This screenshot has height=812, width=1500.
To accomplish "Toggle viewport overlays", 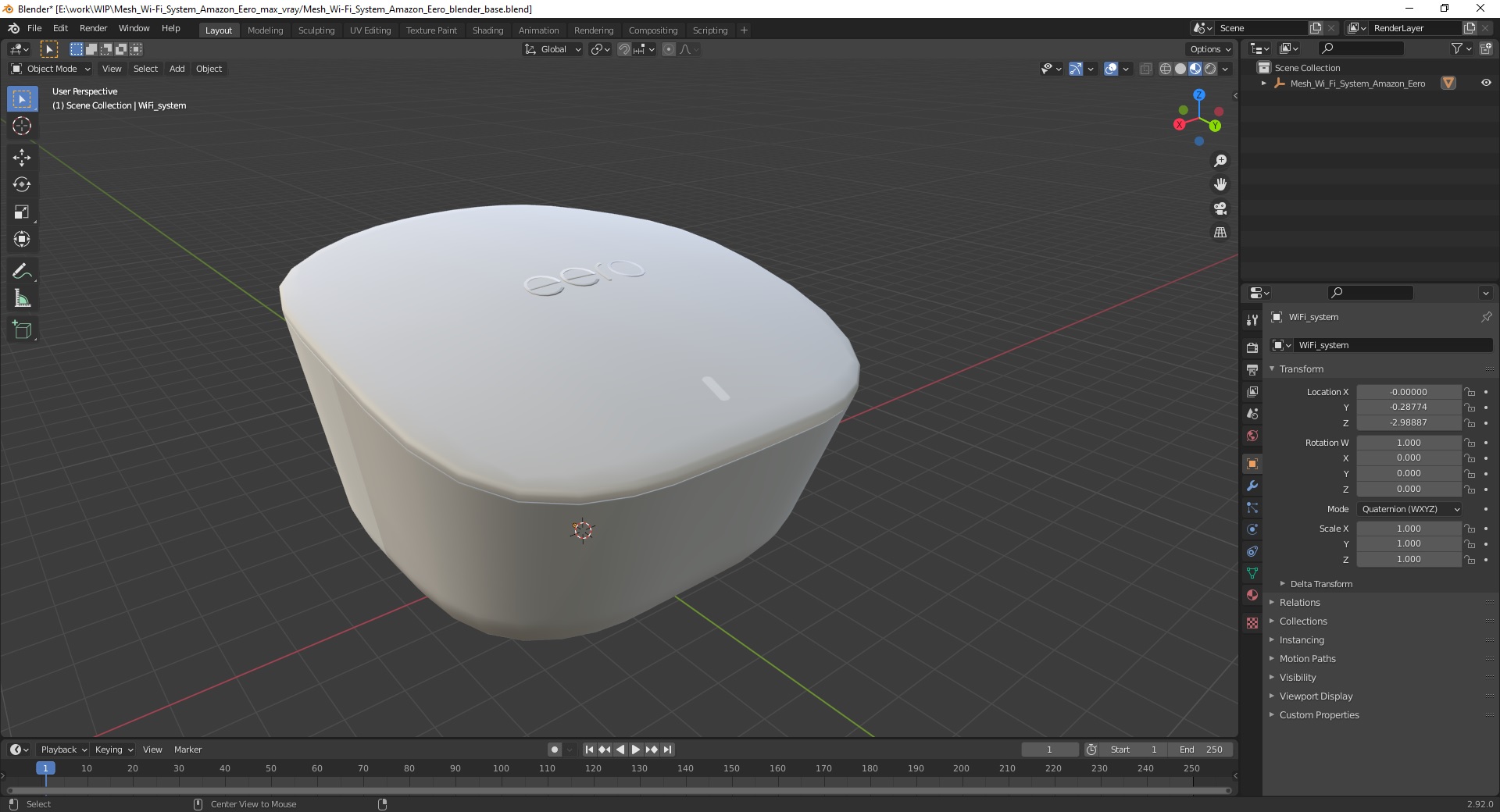I will (1111, 69).
